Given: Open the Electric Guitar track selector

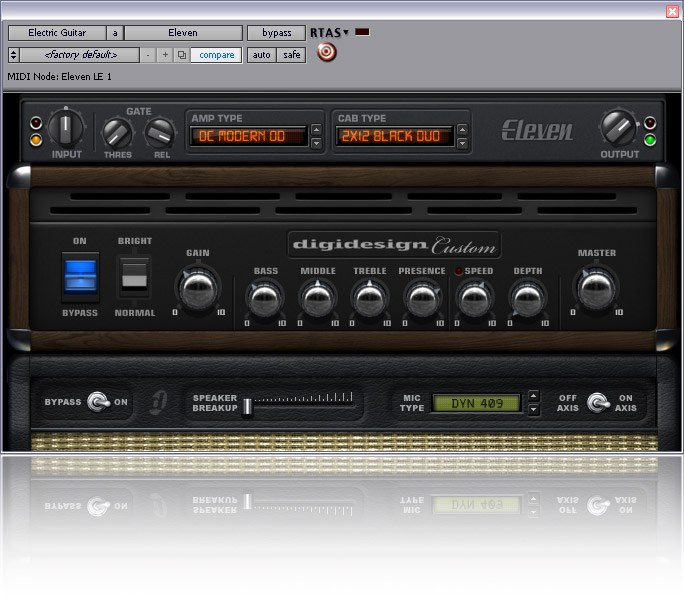Looking at the screenshot, I should pyautogui.click(x=56, y=33).
